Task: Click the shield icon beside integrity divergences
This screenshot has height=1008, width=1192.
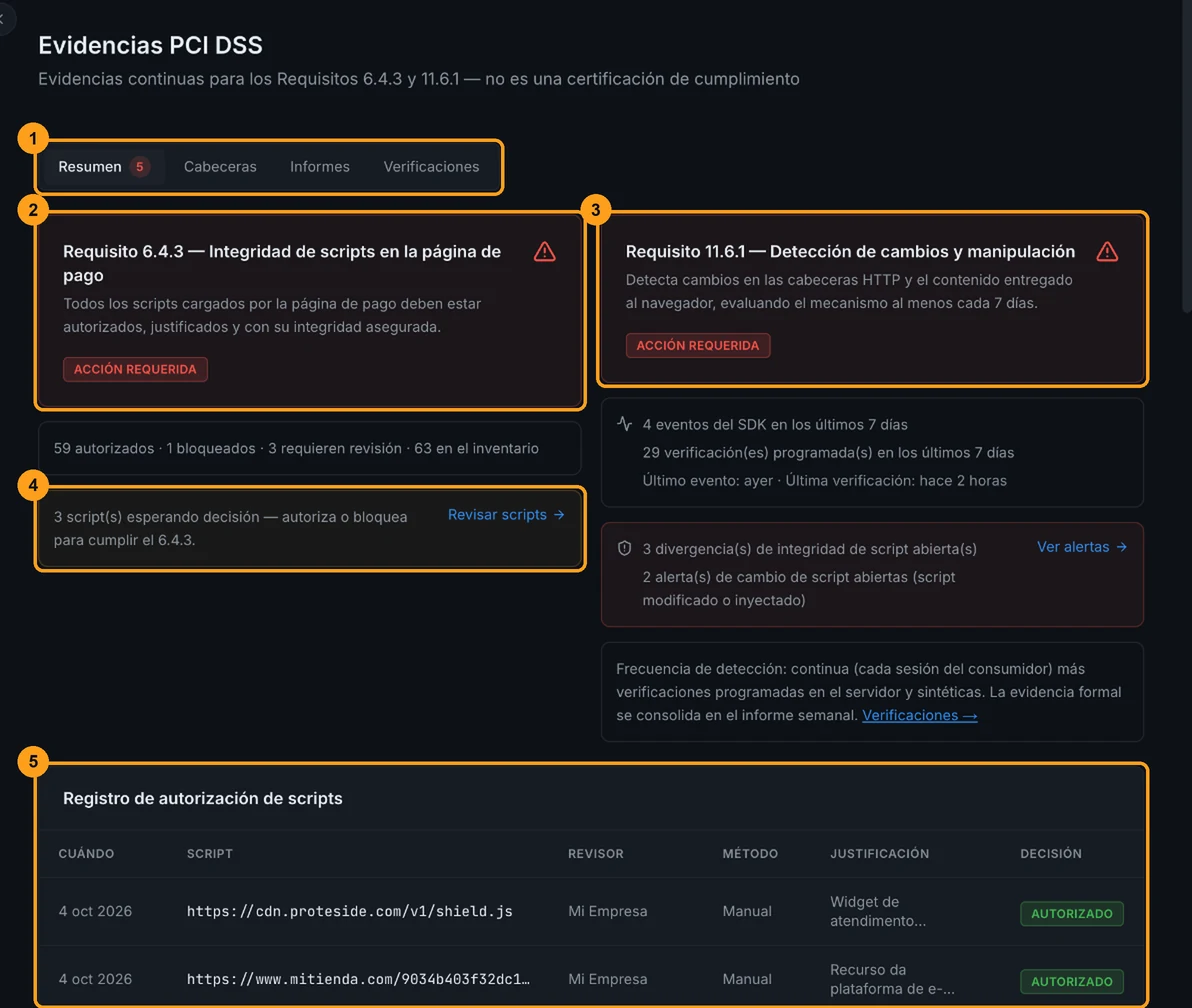Action: point(624,548)
